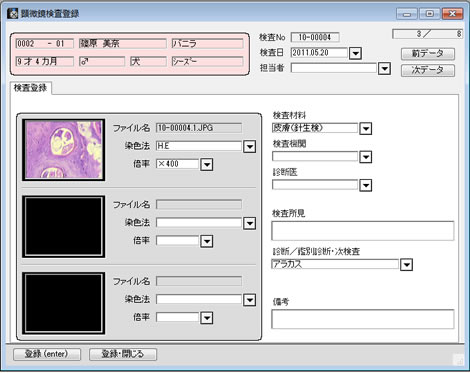Open the 診断医 dropdown arrow
470x373 pixels.
point(366,185)
